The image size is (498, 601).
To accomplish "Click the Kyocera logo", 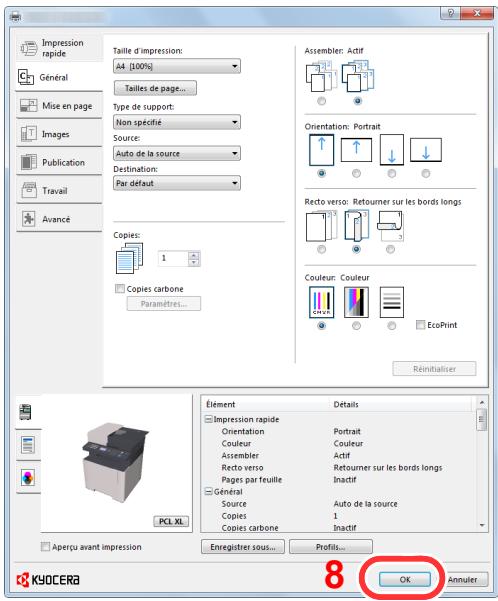I will click(48, 580).
